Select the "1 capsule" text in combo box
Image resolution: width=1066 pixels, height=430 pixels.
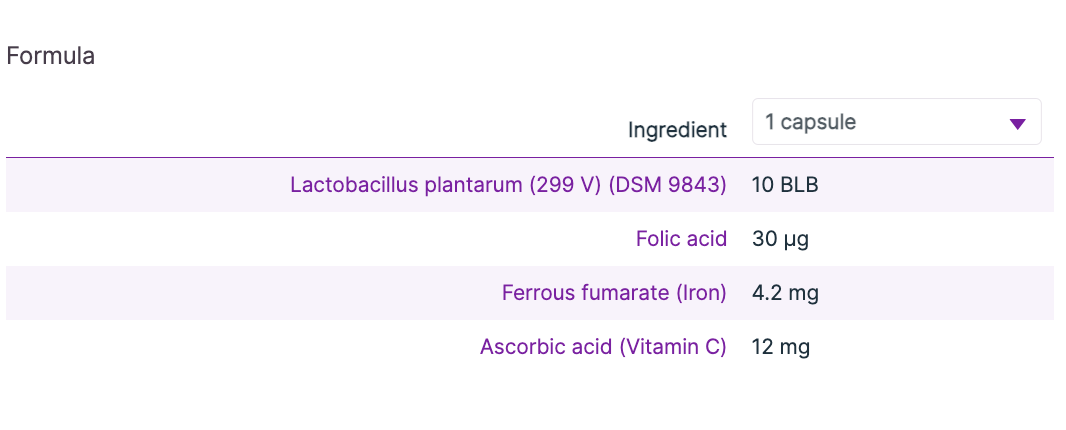[x=810, y=122]
